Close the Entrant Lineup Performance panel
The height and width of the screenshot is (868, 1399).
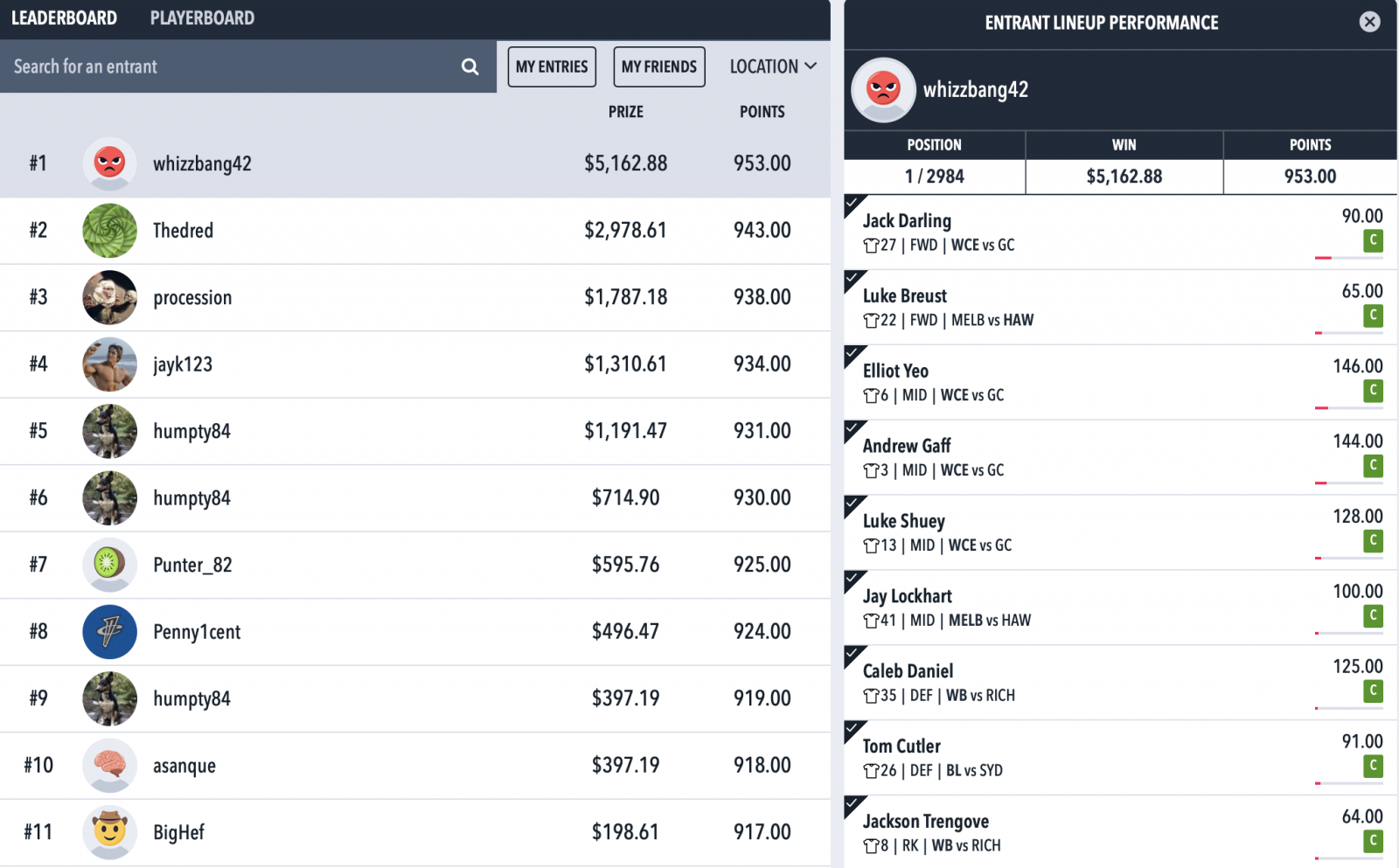[1369, 22]
